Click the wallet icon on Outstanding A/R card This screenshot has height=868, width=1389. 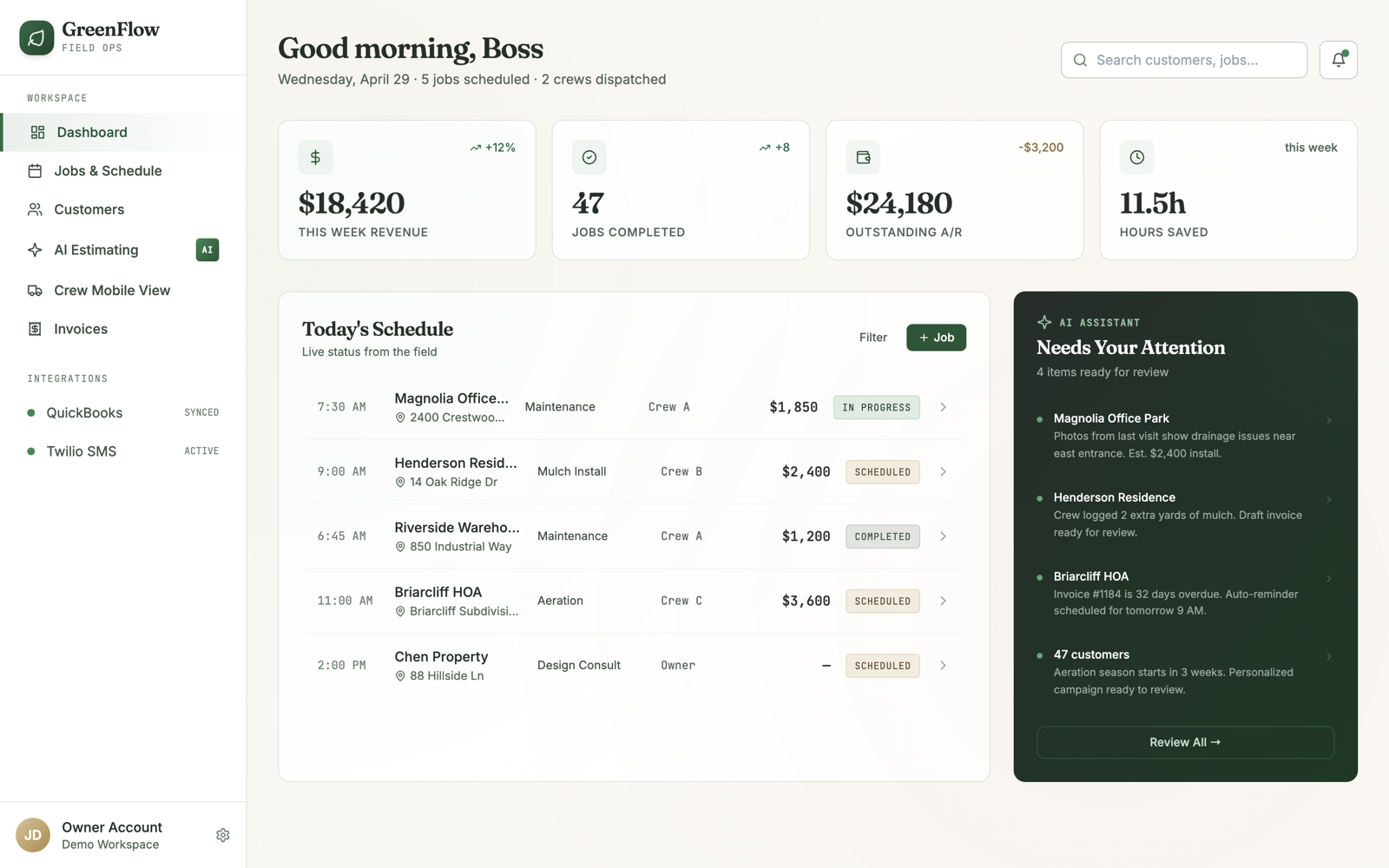tap(863, 157)
